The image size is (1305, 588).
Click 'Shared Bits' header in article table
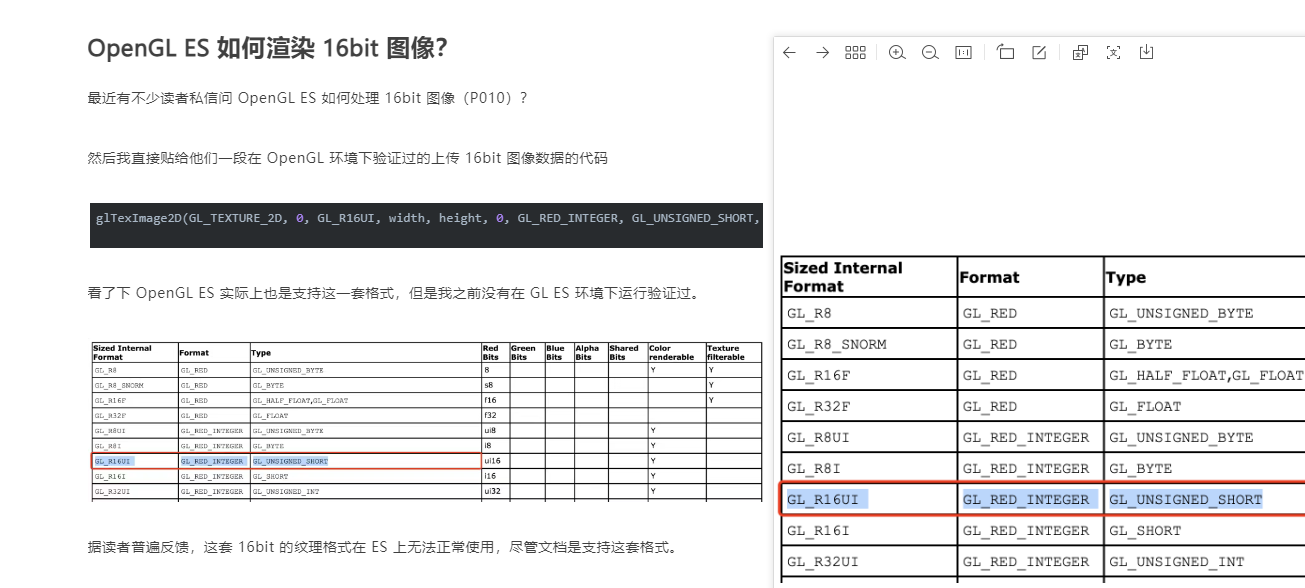627,352
